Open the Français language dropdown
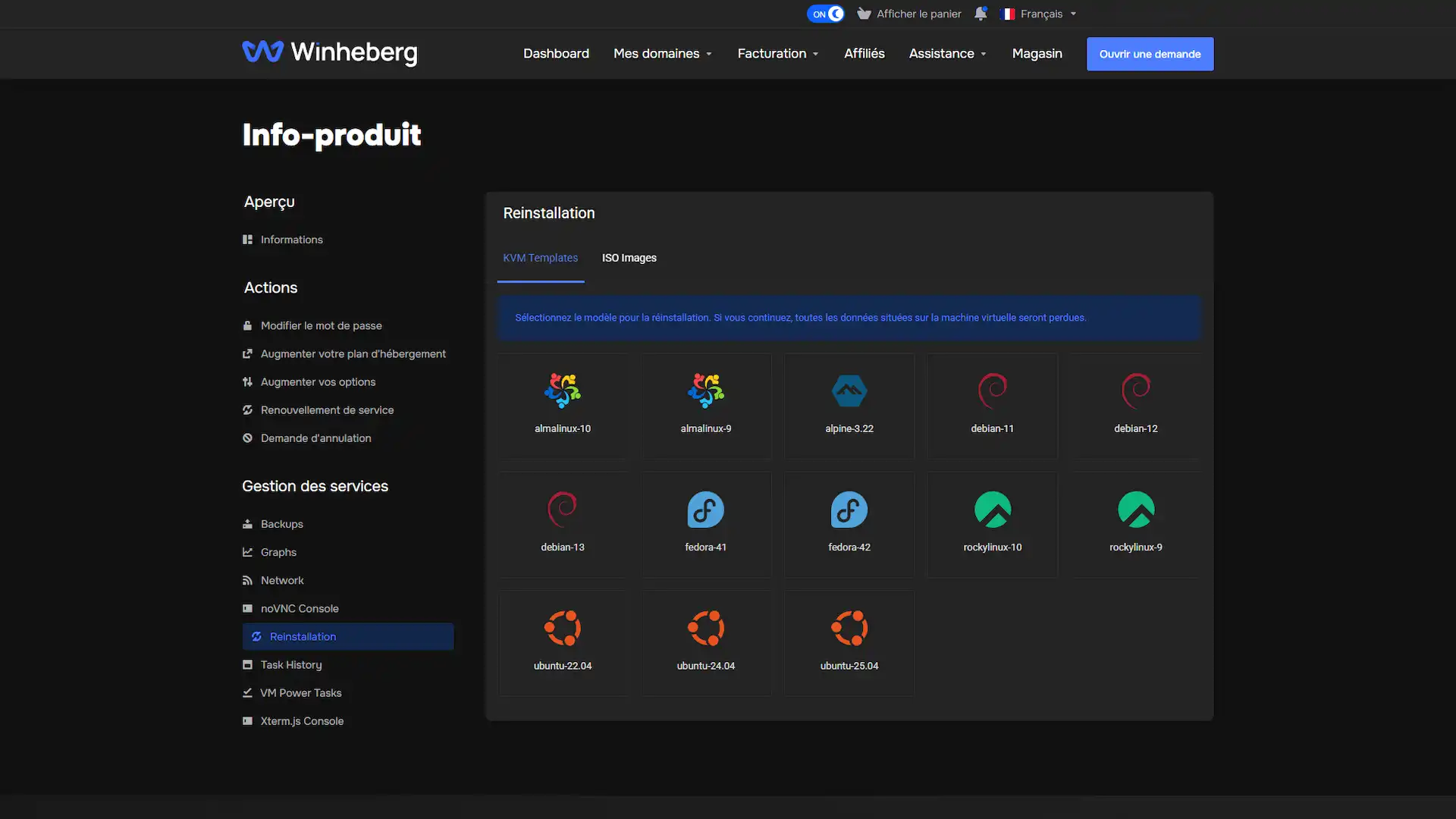Screen dimensions: 1456x819 [1039, 14]
